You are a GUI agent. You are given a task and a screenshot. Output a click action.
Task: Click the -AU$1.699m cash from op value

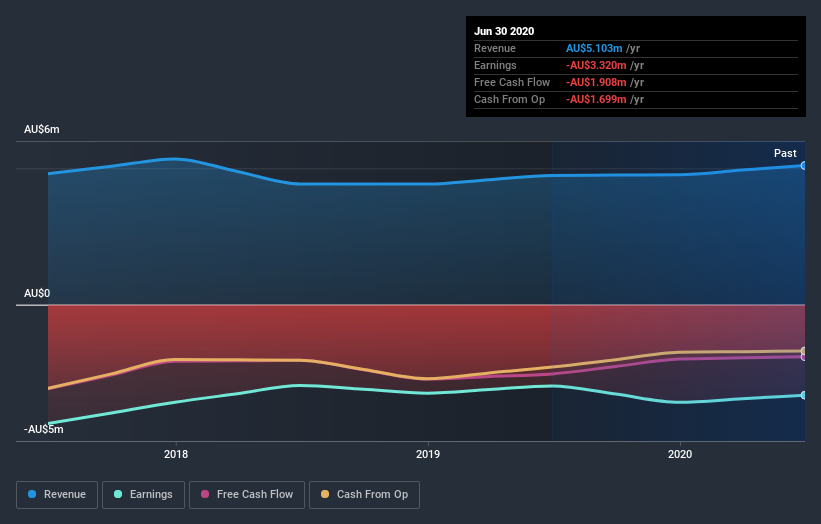pos(596,99)
